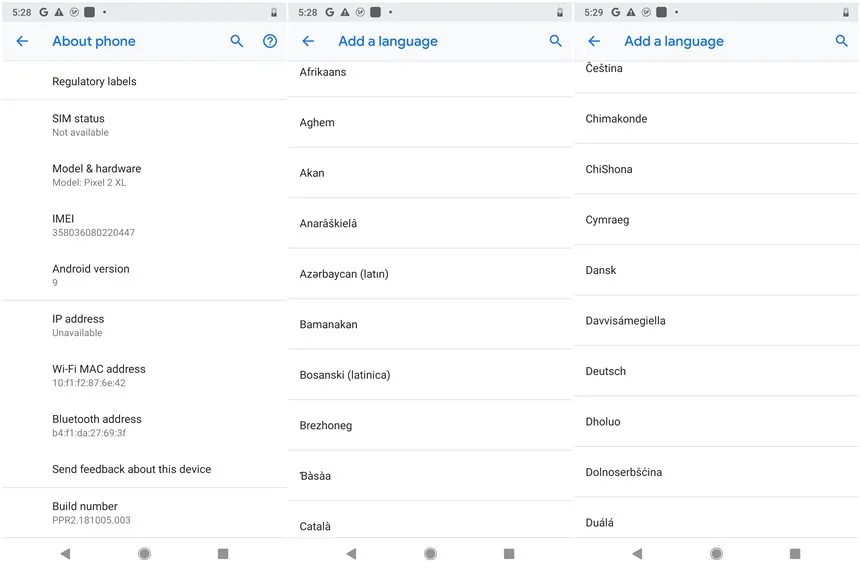The width and height of the screenshot is (860, 572).
Task: Select Brezhoneg language
Action: click(x=430, y=425)
